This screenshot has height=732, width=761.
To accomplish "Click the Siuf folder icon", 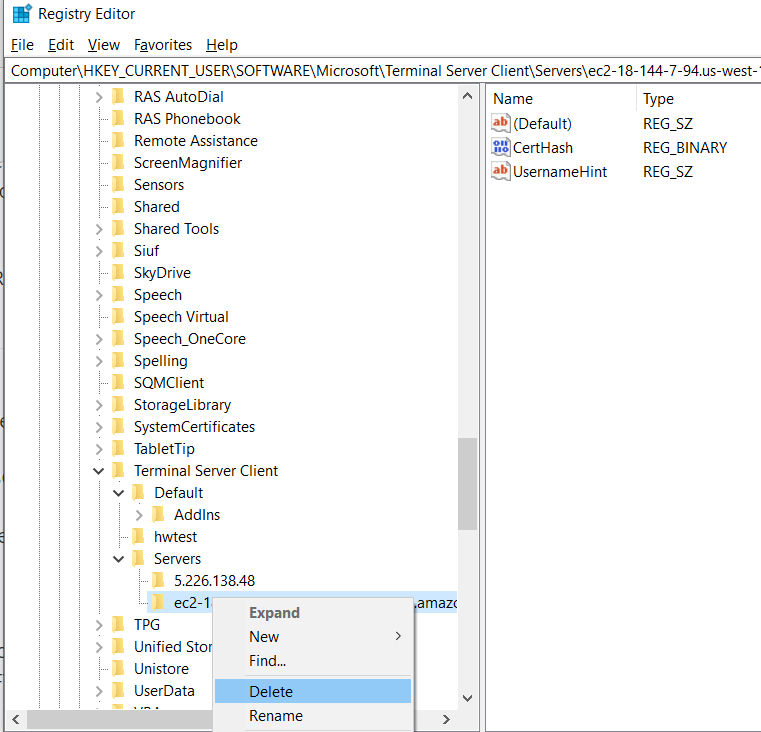I will tap(118, 250).
